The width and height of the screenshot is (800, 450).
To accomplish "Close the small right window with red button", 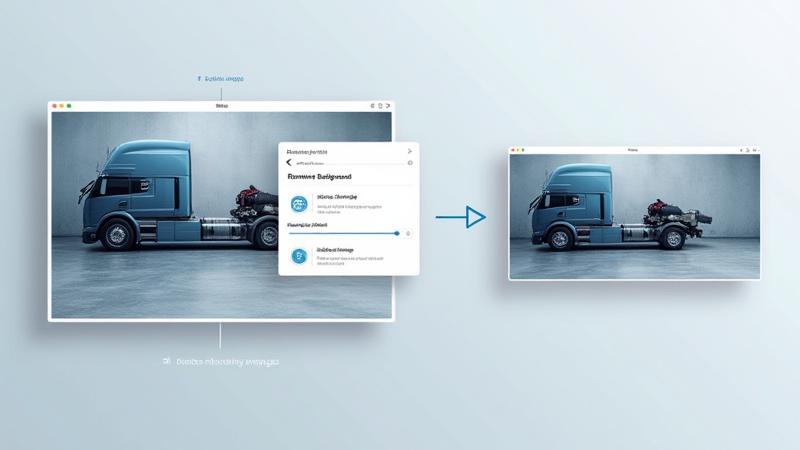I will (513, 150).
